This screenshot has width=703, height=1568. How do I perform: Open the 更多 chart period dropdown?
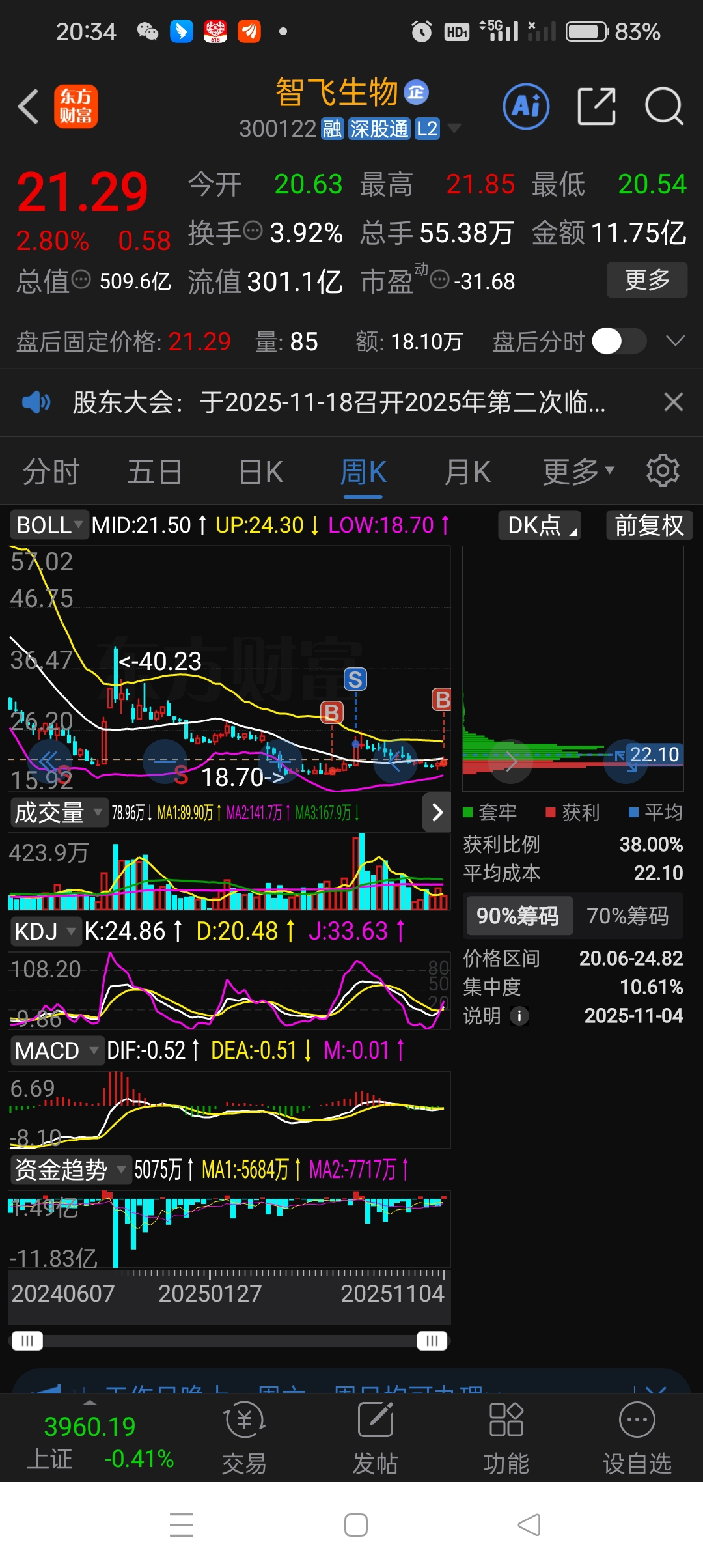[578, 471]
